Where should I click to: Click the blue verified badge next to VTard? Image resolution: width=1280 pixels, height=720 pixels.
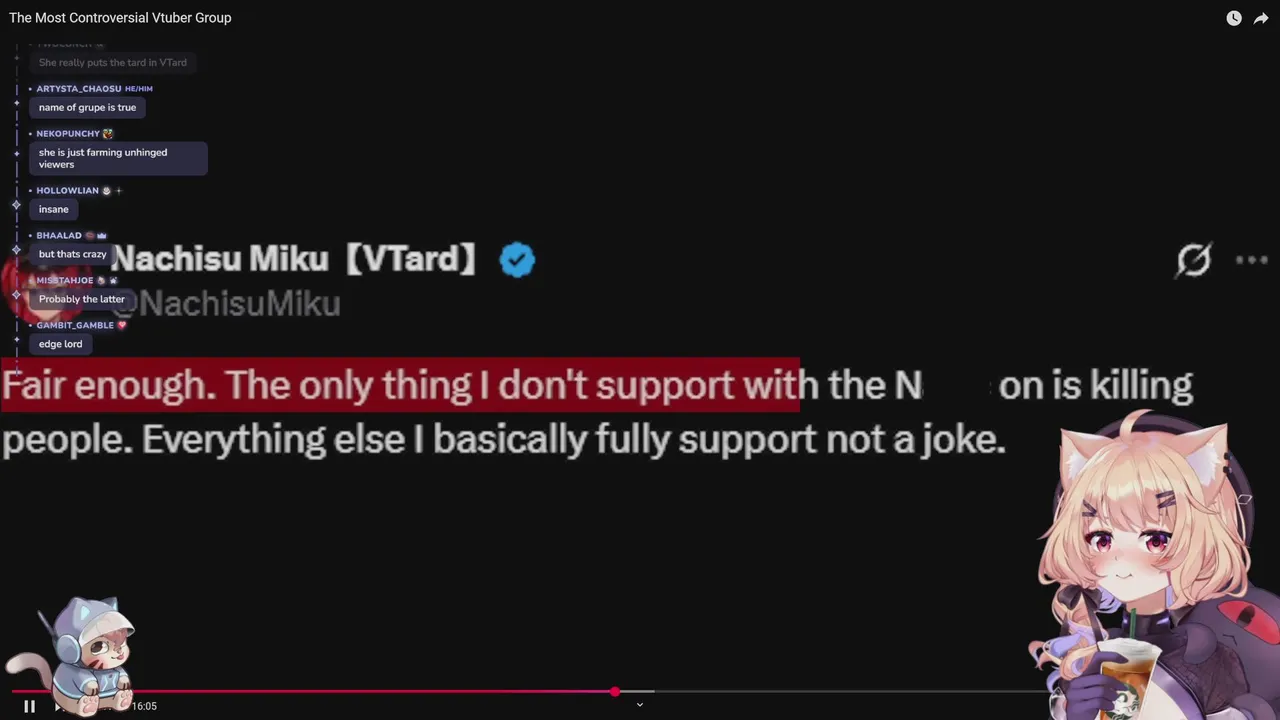pyautogui.click(x=517, y=260)
